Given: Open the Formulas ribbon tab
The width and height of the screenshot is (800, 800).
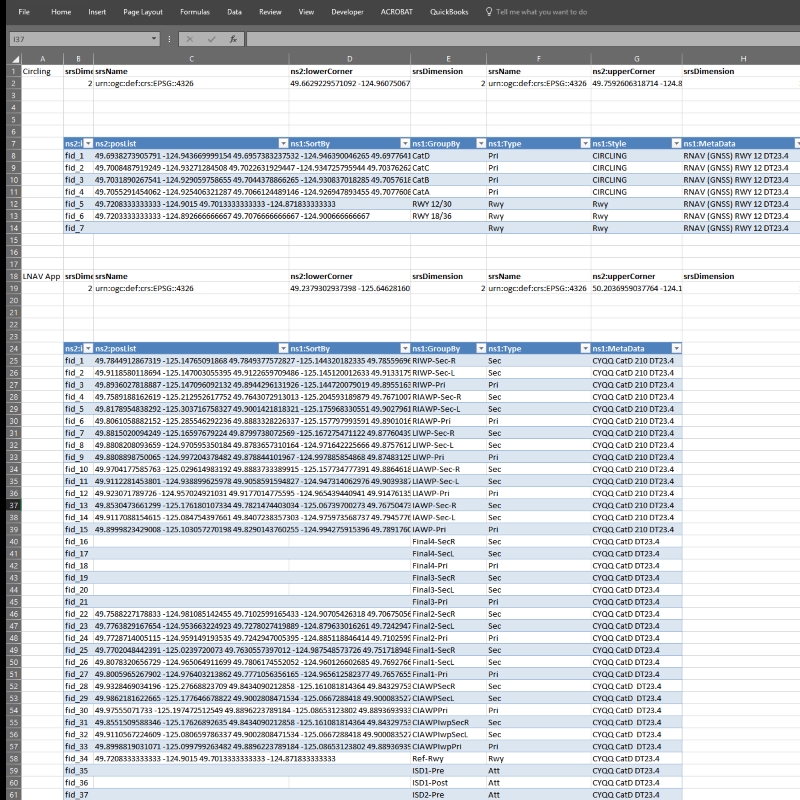Looking at the screenshot, I should (195, 12).
